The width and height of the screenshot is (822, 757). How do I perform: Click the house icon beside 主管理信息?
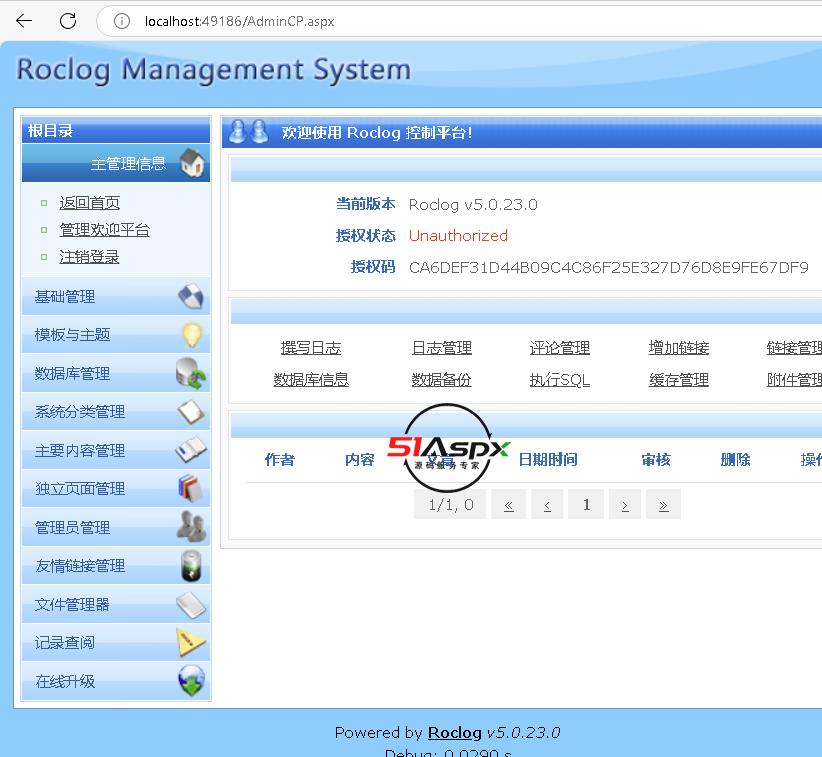192,163
